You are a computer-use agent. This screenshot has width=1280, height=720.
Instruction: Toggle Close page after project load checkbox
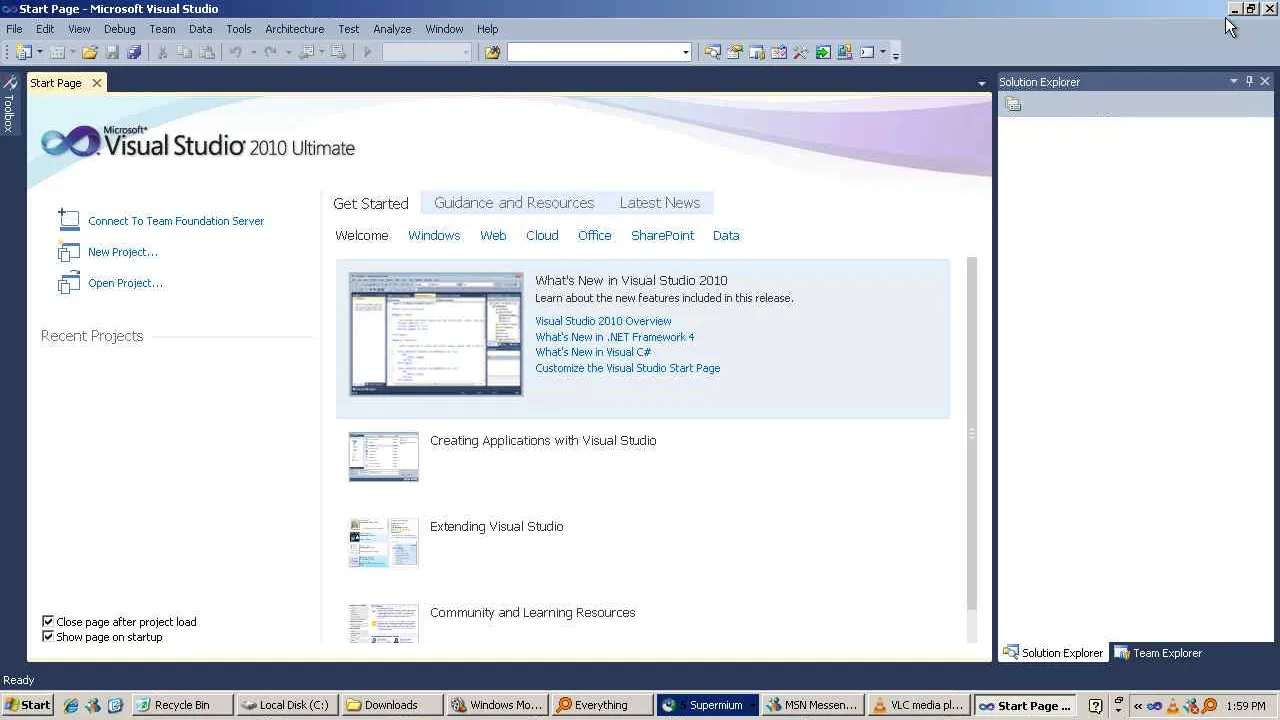48,622
